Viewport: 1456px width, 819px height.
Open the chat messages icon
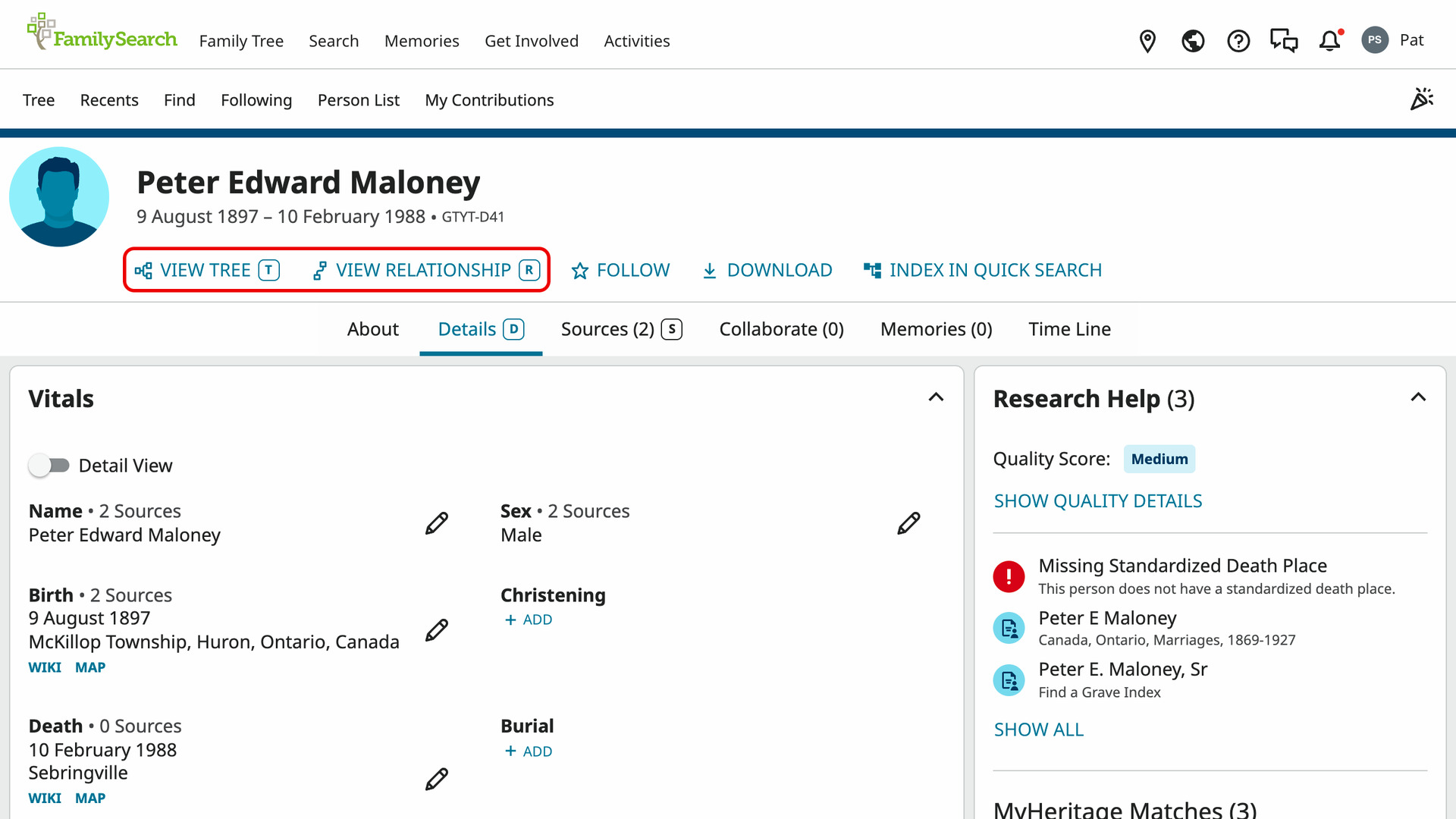point(1284,41)
